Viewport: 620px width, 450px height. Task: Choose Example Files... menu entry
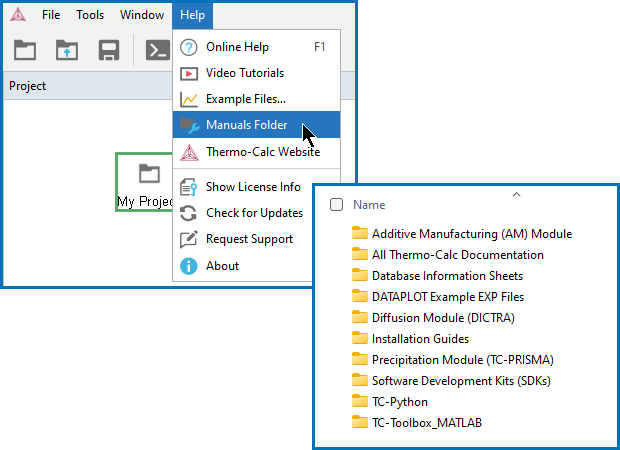click(256, 99)
